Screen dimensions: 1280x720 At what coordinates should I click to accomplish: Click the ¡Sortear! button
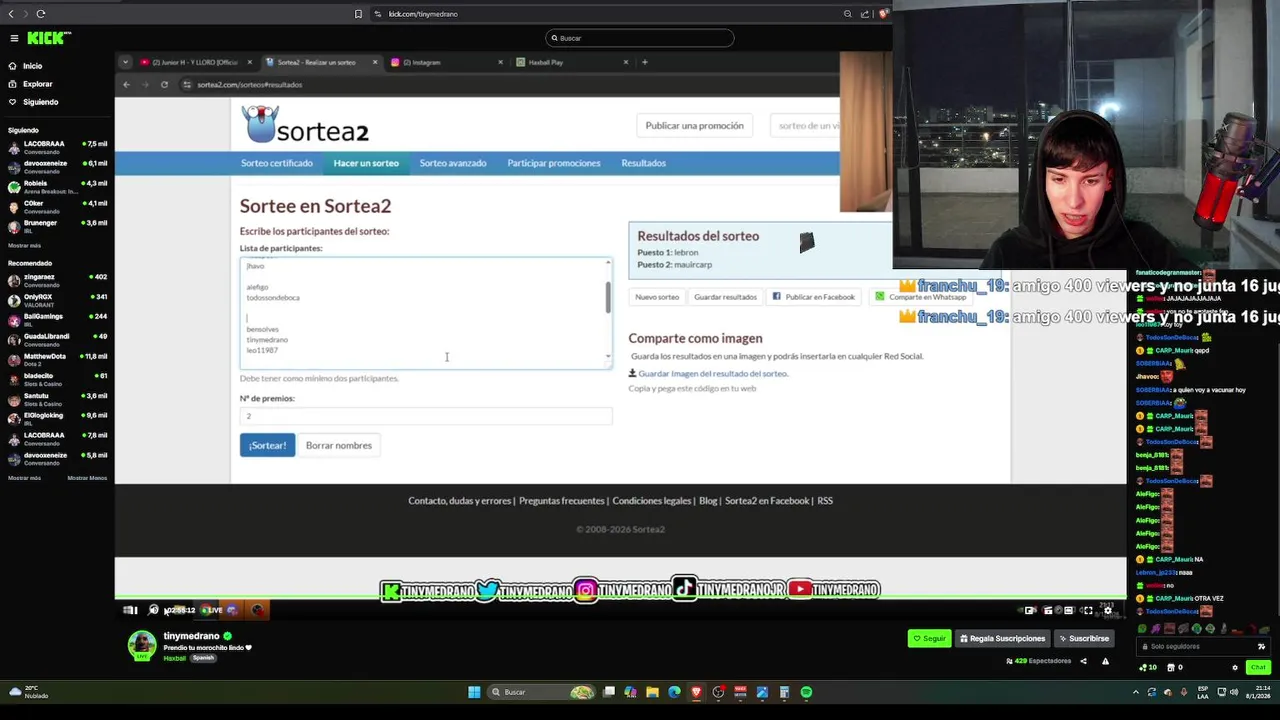267,445
